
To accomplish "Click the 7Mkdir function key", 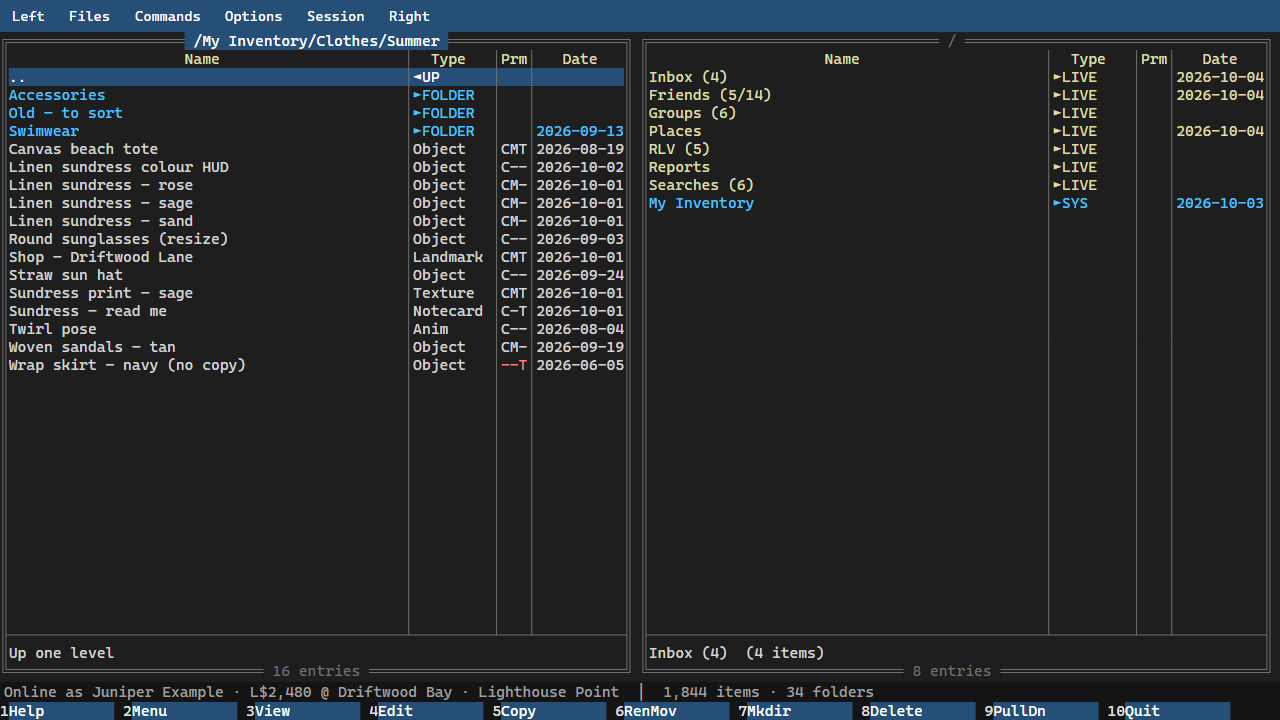I will pos(795,711).
